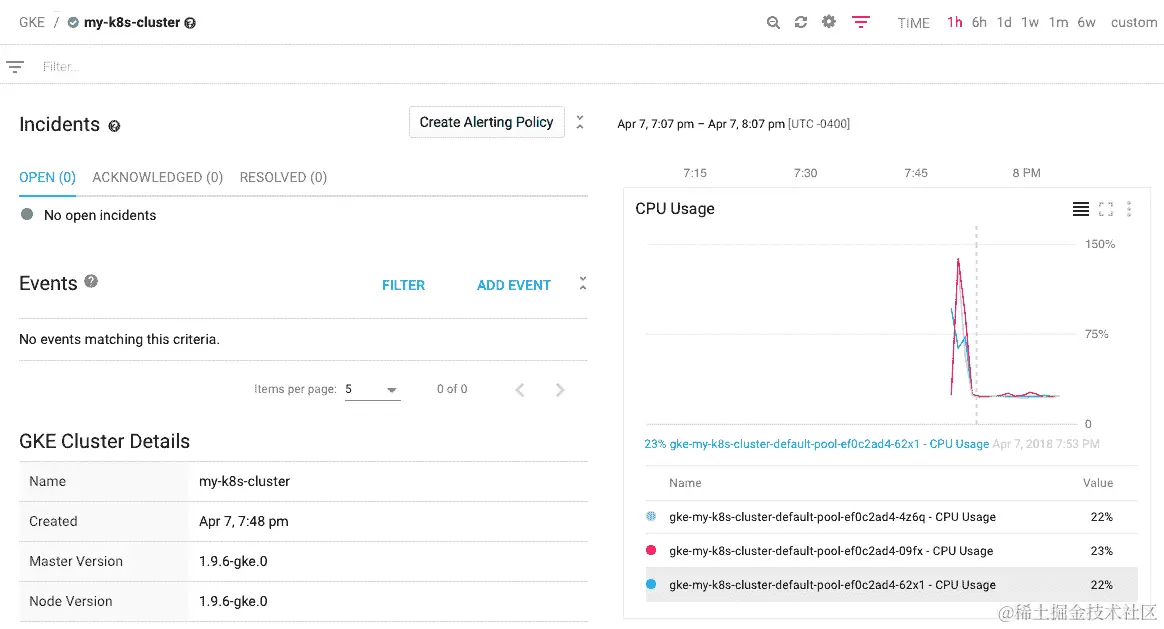
Task: Click the Node Version row label
Action: (71, 602)
